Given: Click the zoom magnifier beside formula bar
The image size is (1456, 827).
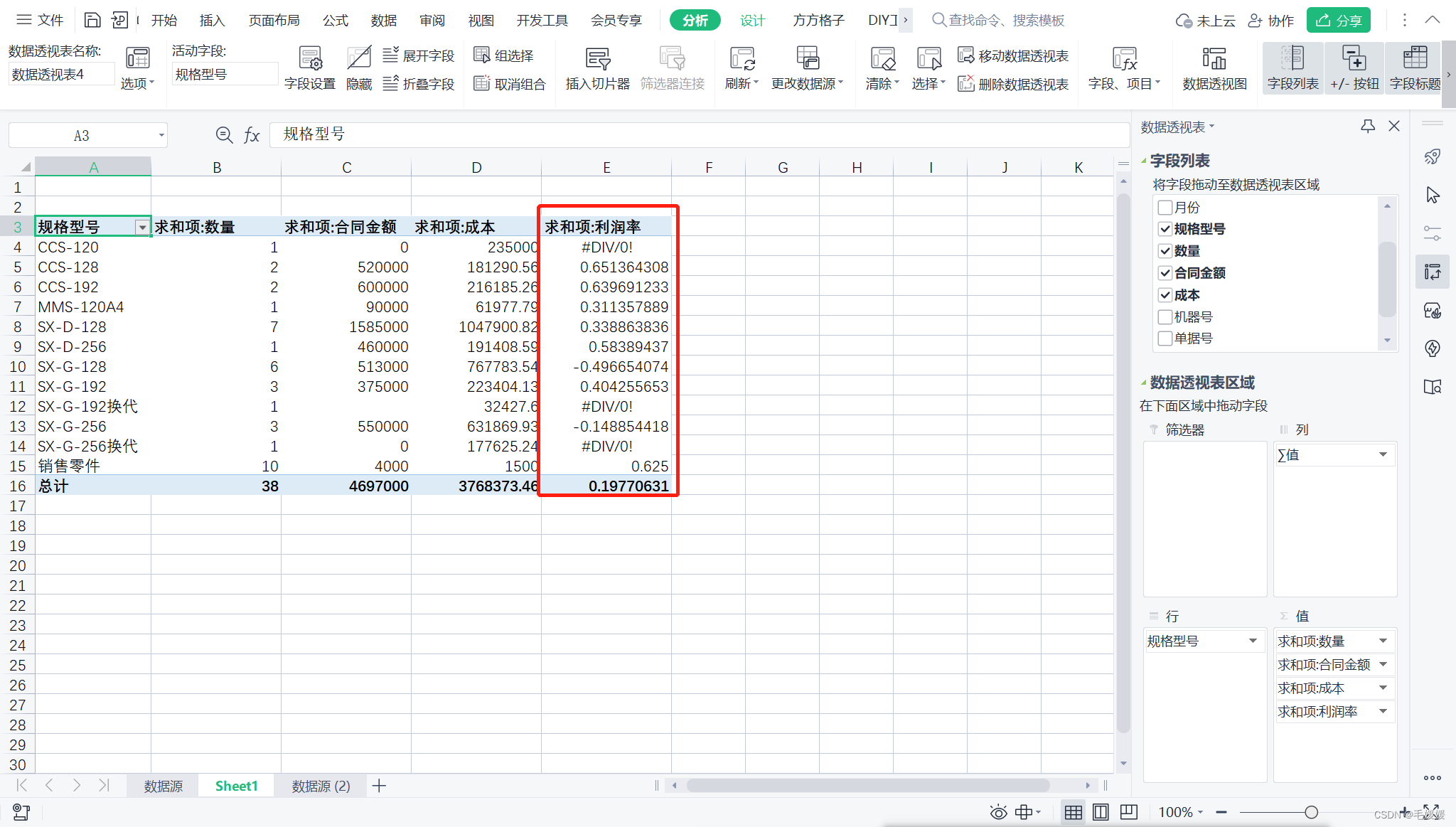Looking at the screenshot, I should coord(224,134).
